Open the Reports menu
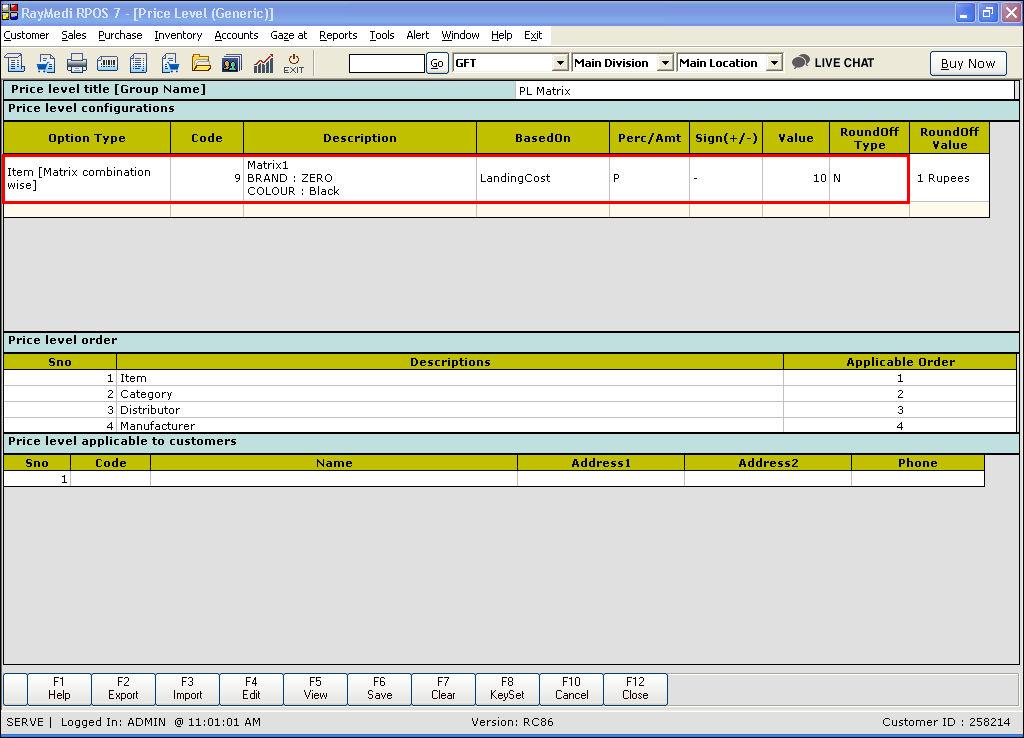The height and width of the screenshot is (738, 1024). point(338,35)
